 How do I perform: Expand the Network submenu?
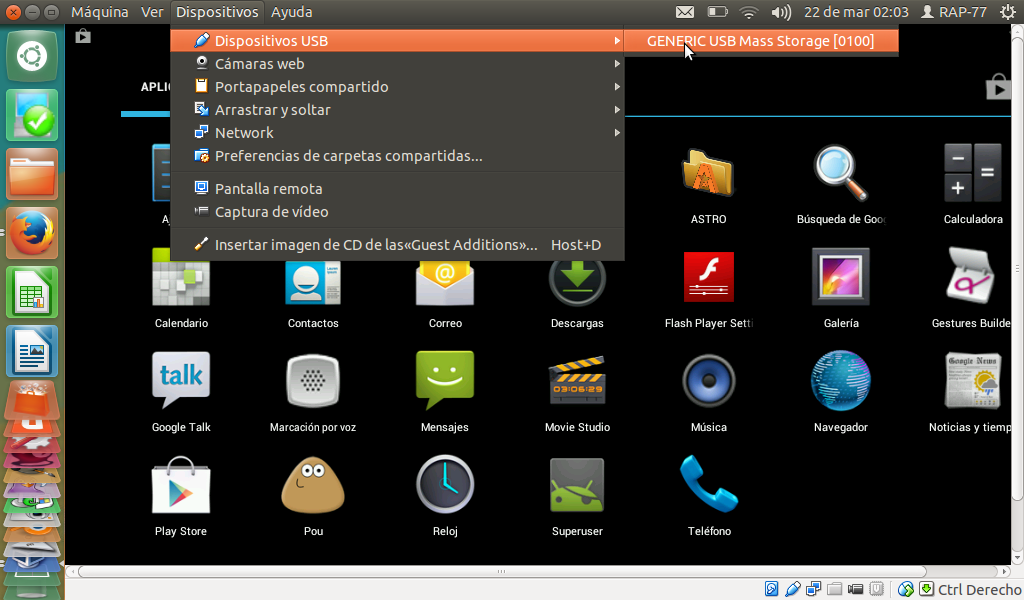tap(397, 133)
